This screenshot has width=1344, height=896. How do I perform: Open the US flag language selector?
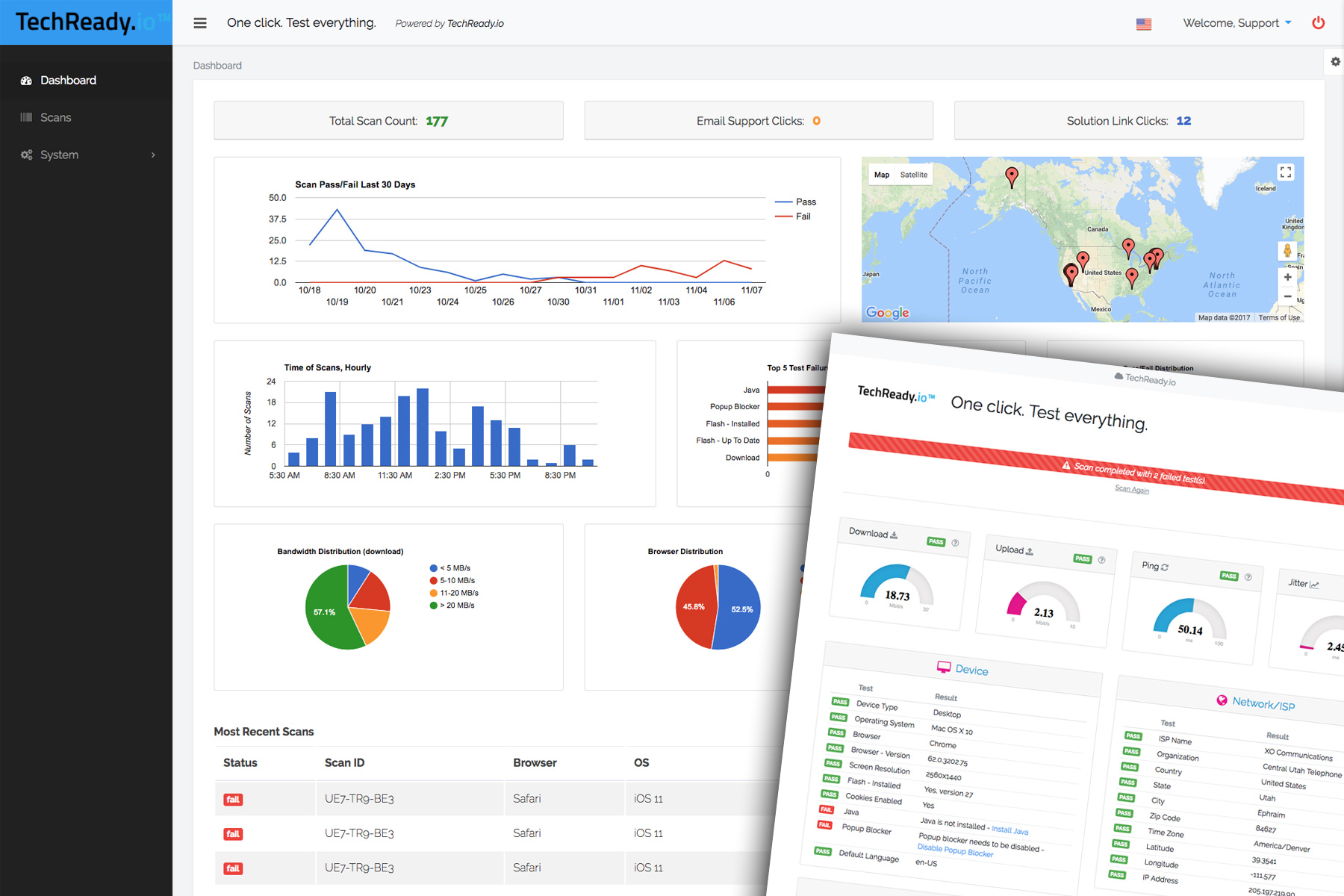(1144, 24)
